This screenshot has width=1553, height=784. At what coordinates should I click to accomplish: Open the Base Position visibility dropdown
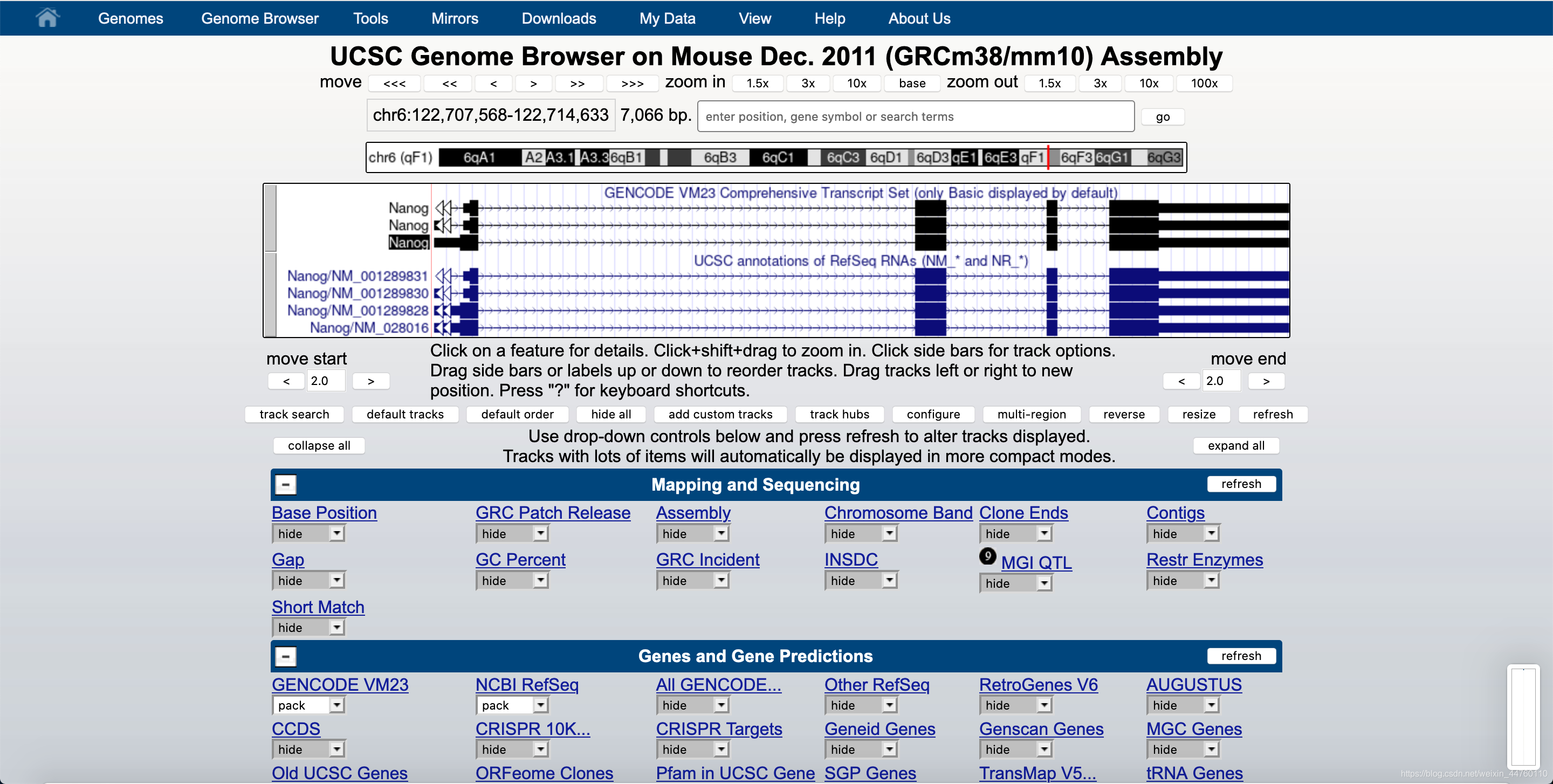(x=308, y=533)
